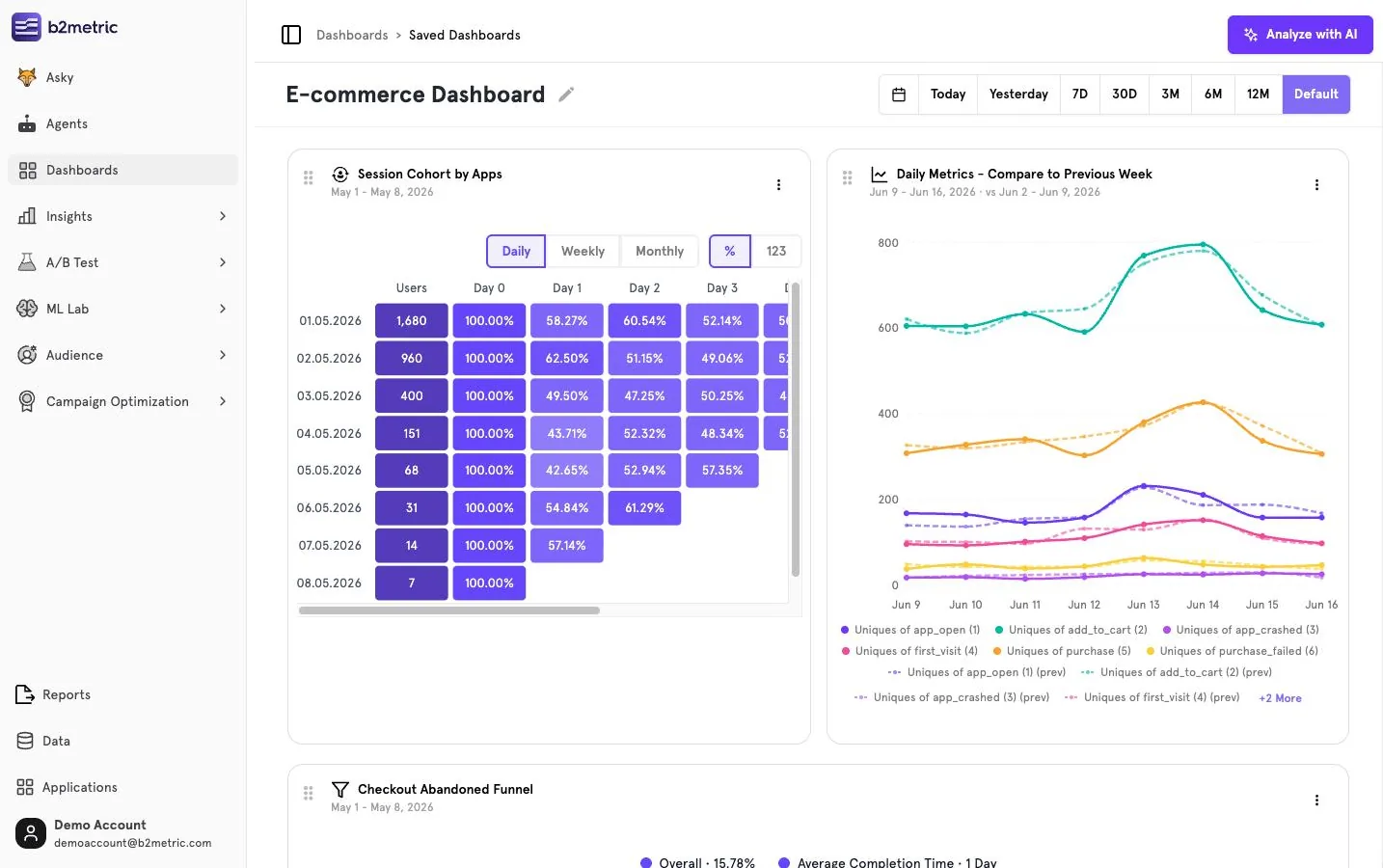The image size is (1383, 868).
Task: Show +2 More legend entries
Action: (1280, 698)
